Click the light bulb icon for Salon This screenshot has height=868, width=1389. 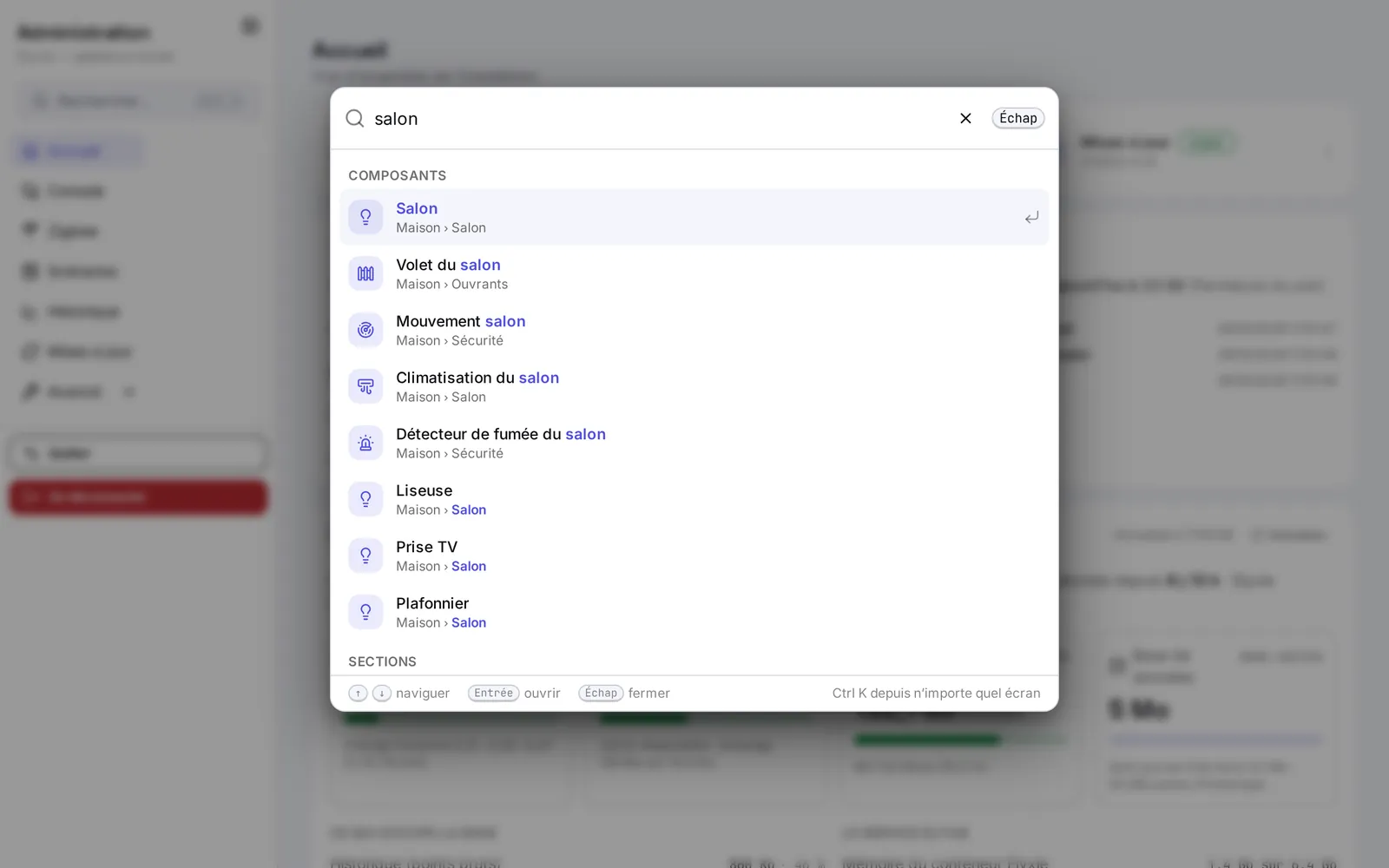[365, 217]
